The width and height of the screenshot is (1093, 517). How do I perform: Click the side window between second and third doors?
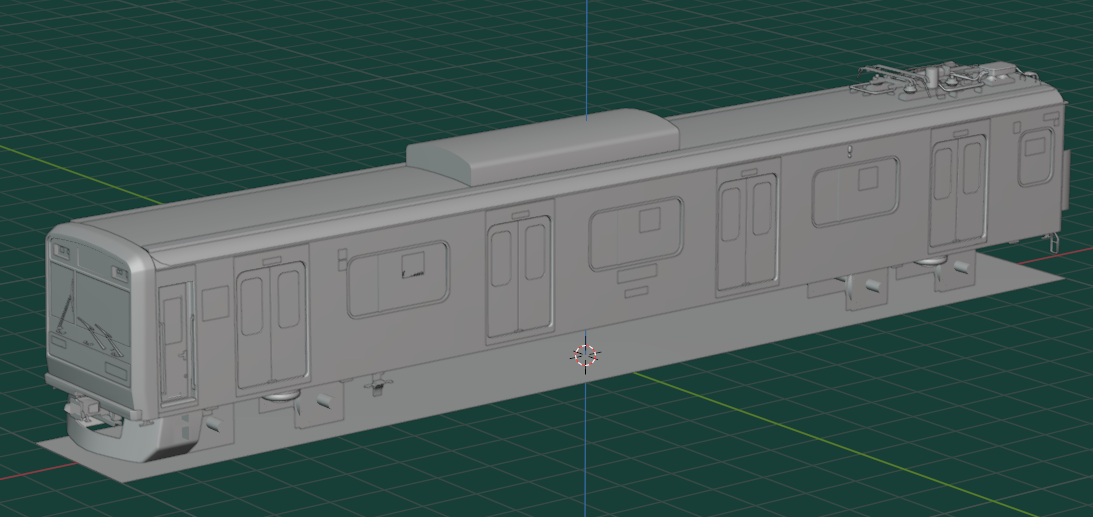coord(636,233)
